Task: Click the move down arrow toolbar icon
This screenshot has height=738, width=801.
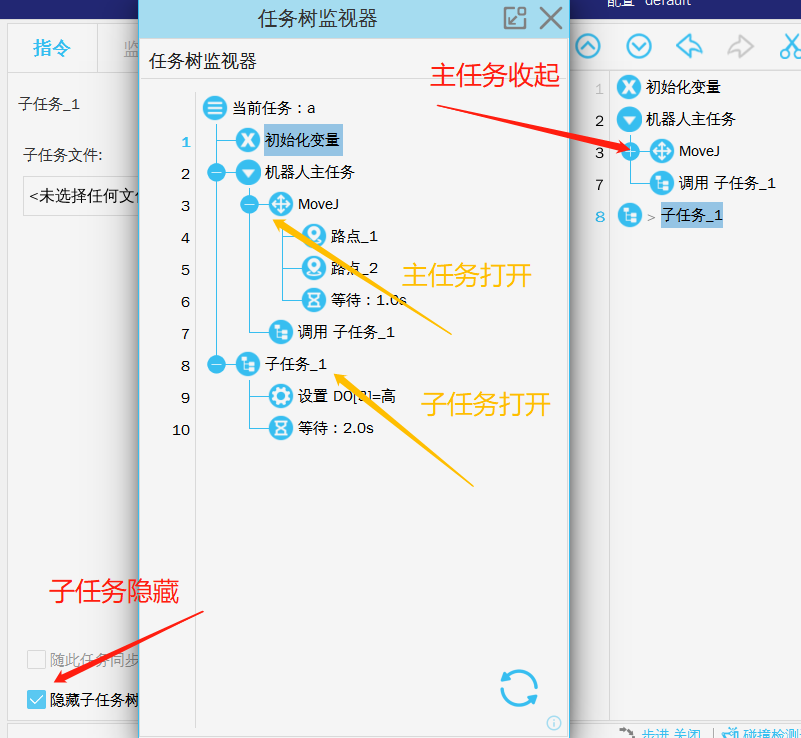Action: point(638,46)
